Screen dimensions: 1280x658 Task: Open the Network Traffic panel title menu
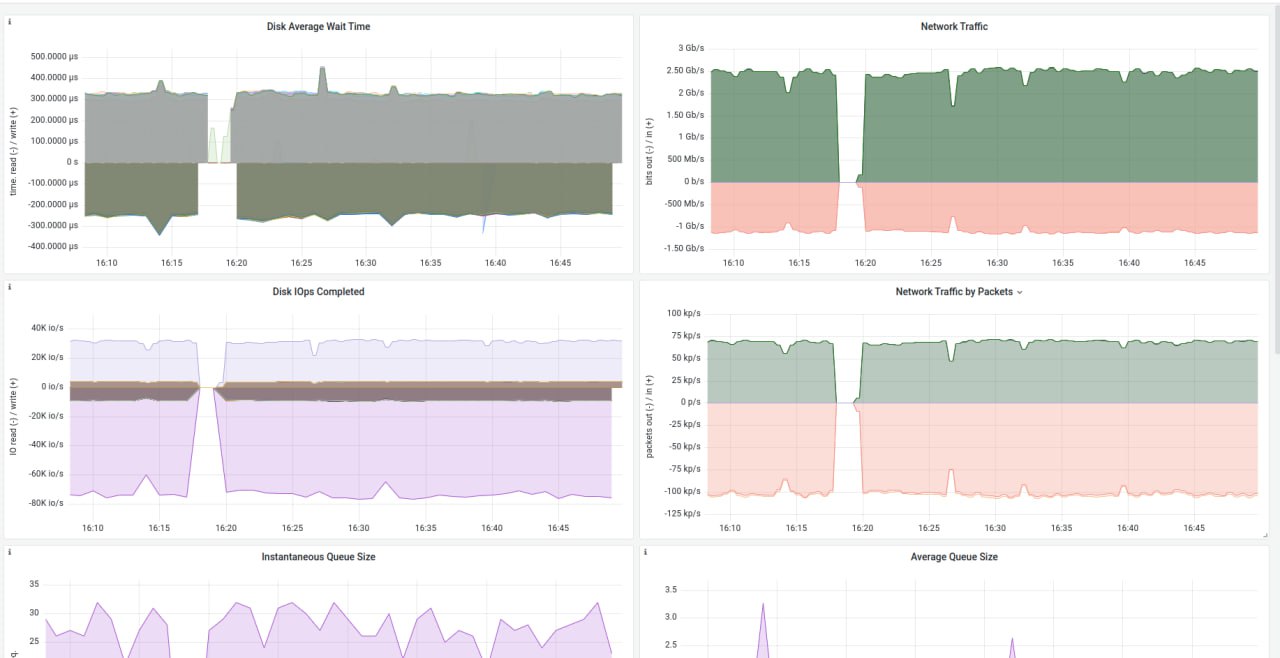(954, 27)
